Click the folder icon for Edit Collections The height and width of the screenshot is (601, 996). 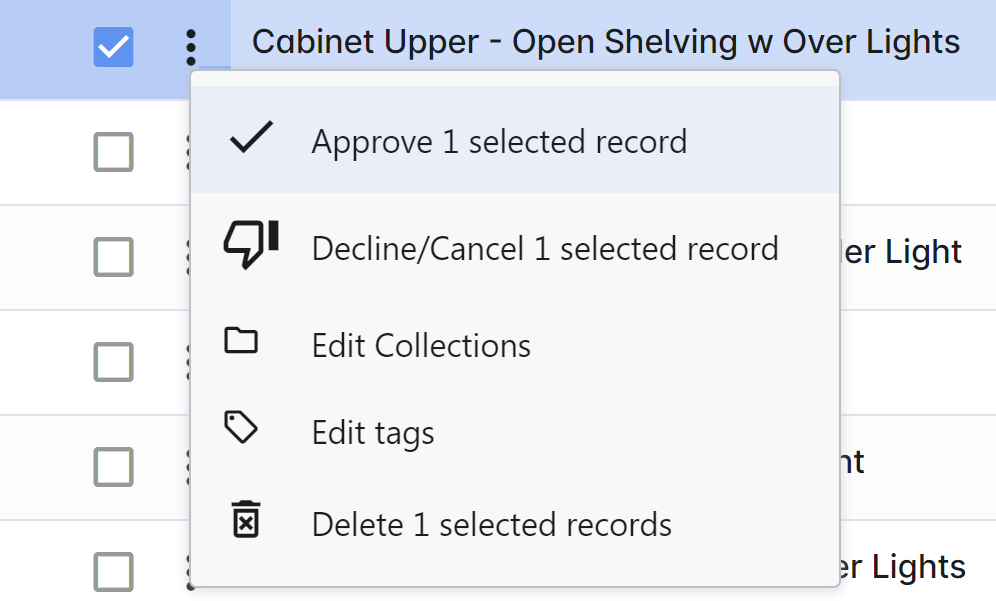pyautogui.click(x=241, y=342)
